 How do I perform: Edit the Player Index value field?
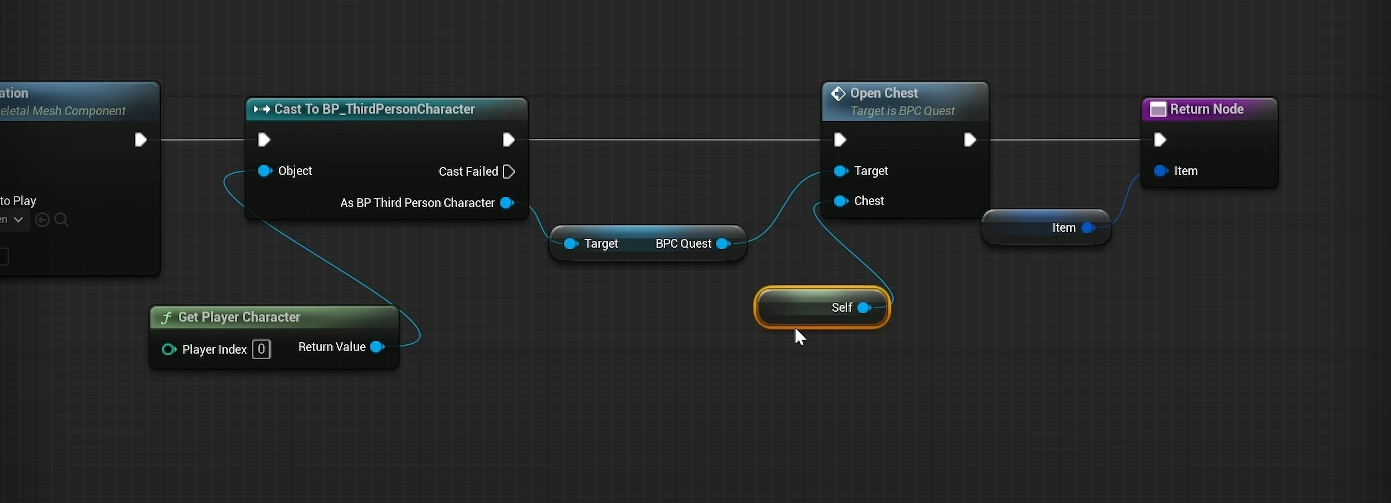click(261, 349)
